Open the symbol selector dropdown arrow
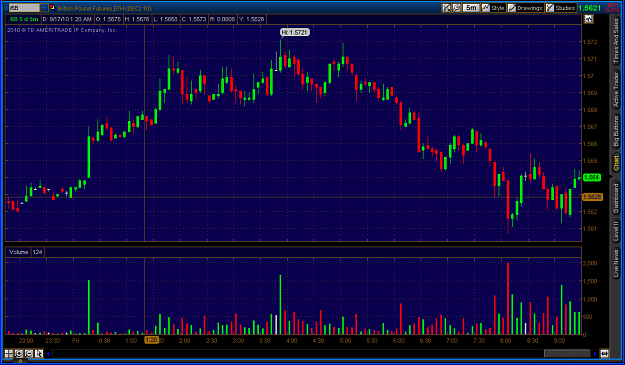The height and width of the screenshot is (365, 625). 44,8
